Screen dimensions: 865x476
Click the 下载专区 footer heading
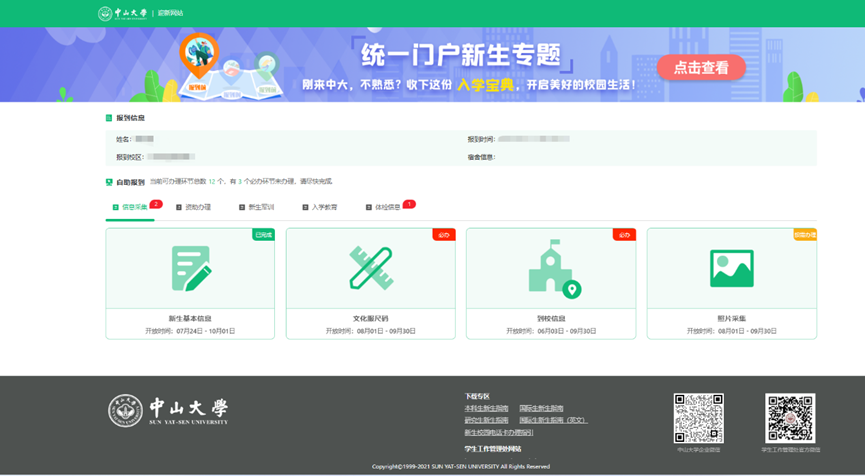(477, 397)
